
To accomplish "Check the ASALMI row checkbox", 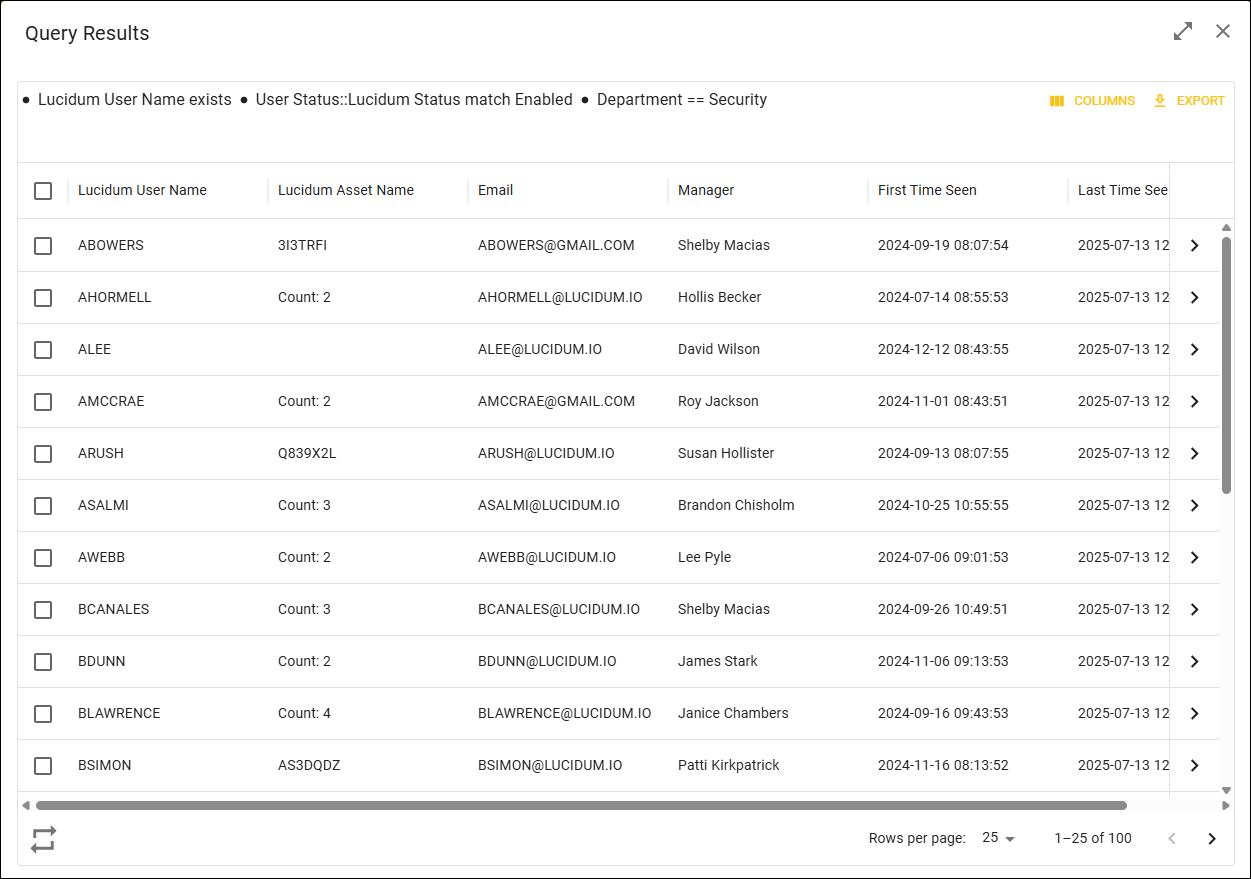I will [x=43, y=506].
